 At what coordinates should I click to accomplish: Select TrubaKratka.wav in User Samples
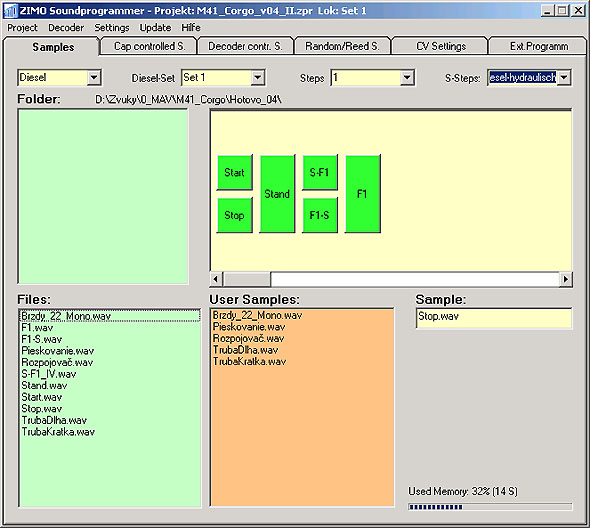[302, 362]
